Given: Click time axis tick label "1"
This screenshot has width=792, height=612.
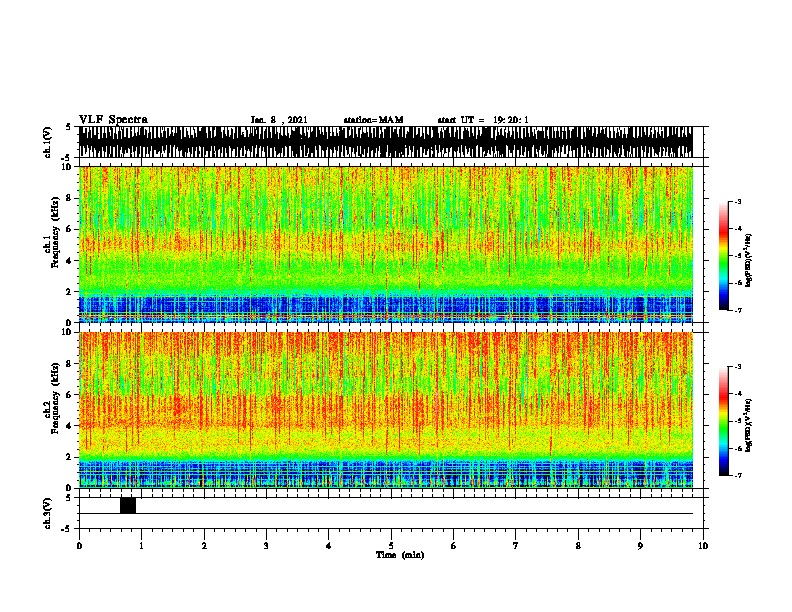Looking at the screenshot, I should (x=141, y=546).
